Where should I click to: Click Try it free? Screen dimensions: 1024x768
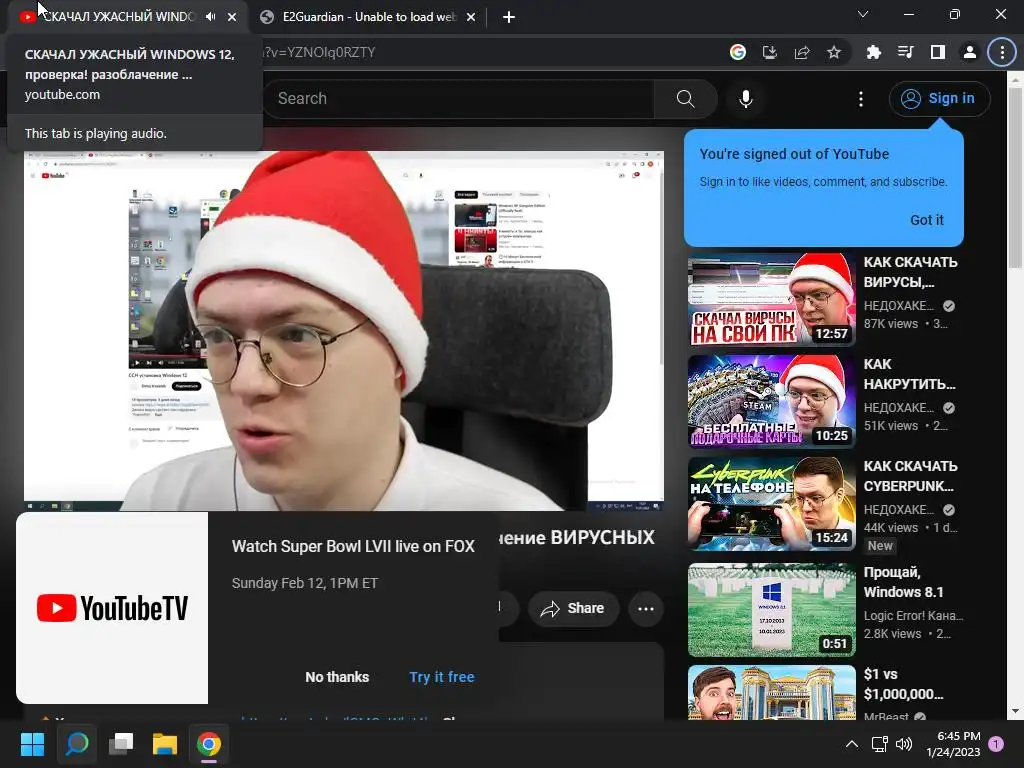(442, 677)
